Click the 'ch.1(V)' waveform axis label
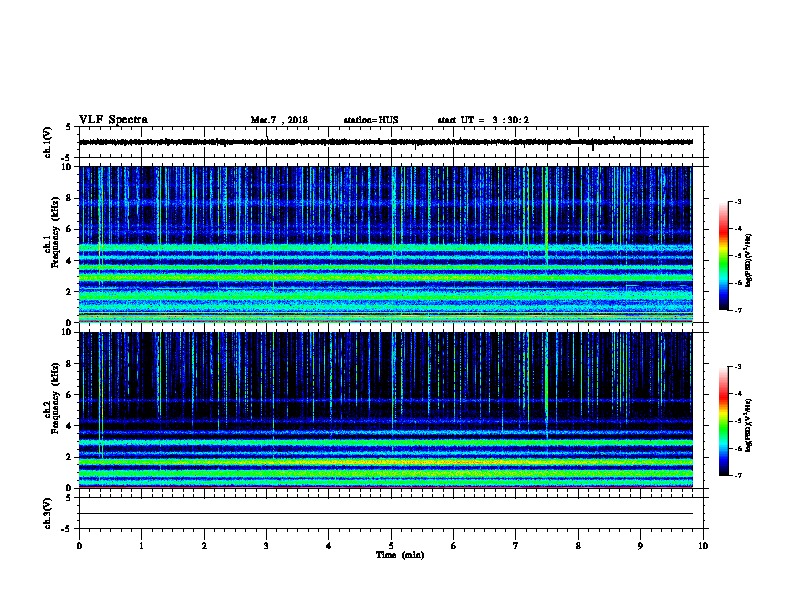 tap(48, 142)
